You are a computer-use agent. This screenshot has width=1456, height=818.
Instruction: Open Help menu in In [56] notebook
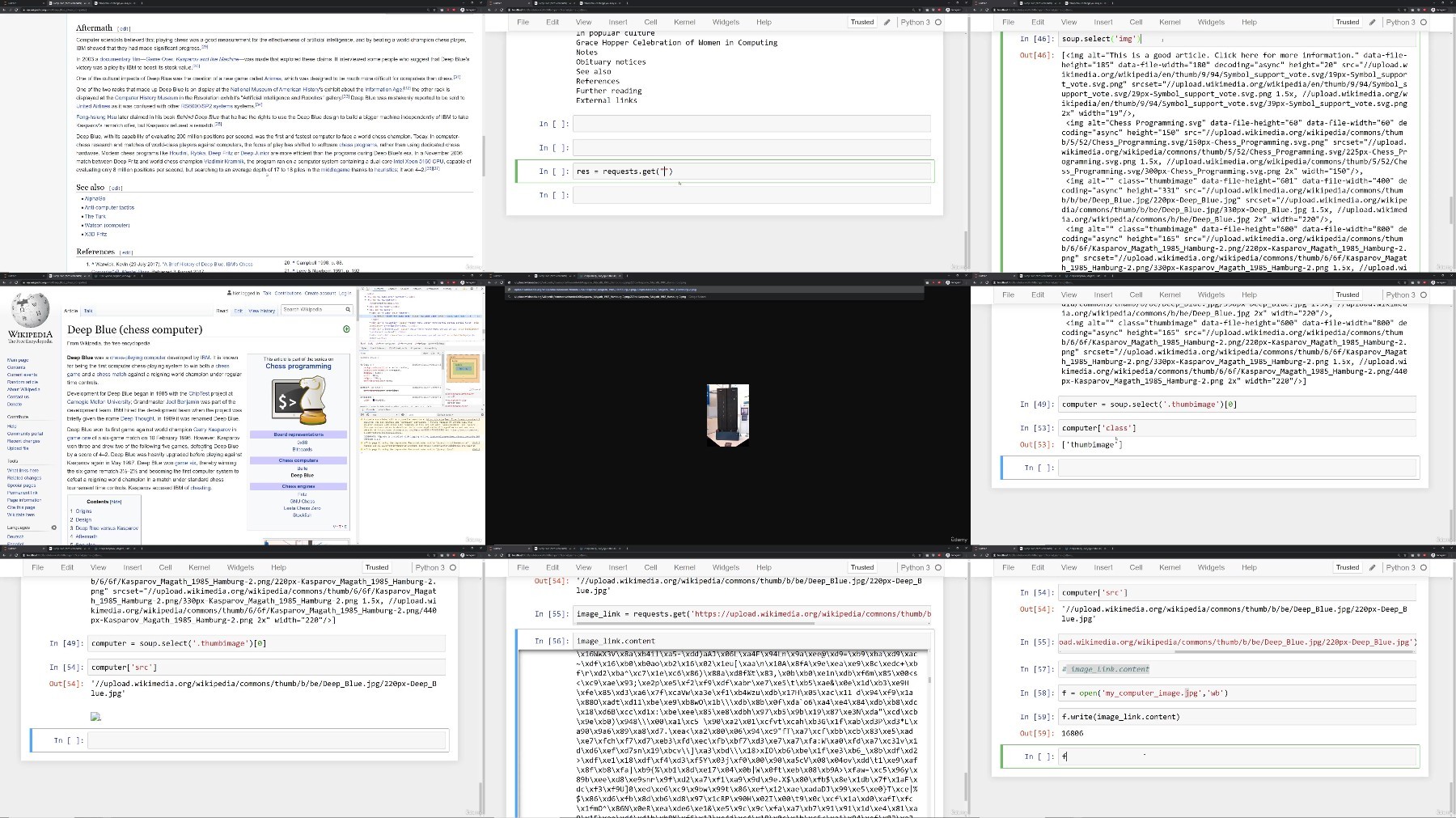point(764,568)
